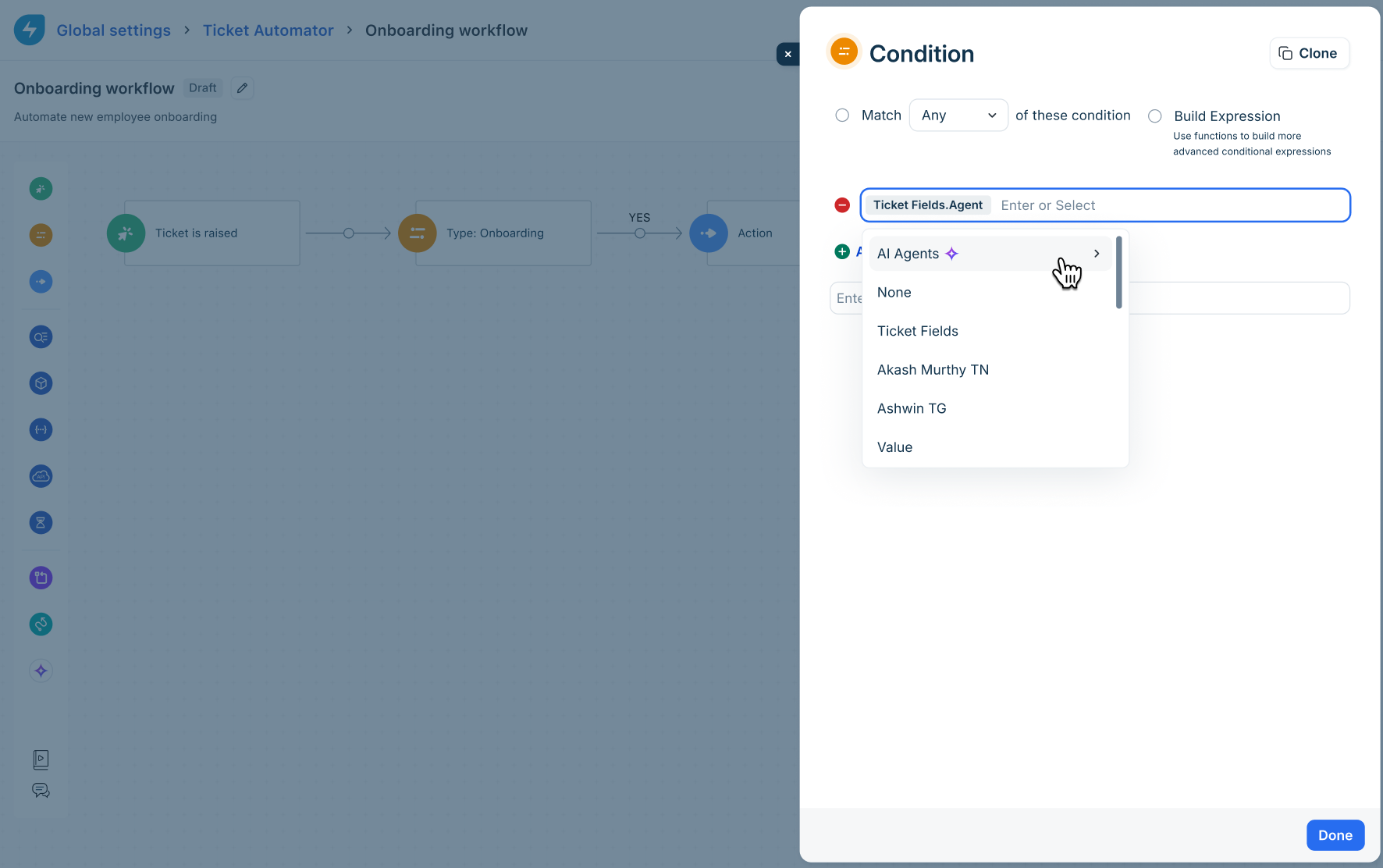Choose Akash Murthy TN in dropdown
Screen dimensions: 1383x868
990,370
